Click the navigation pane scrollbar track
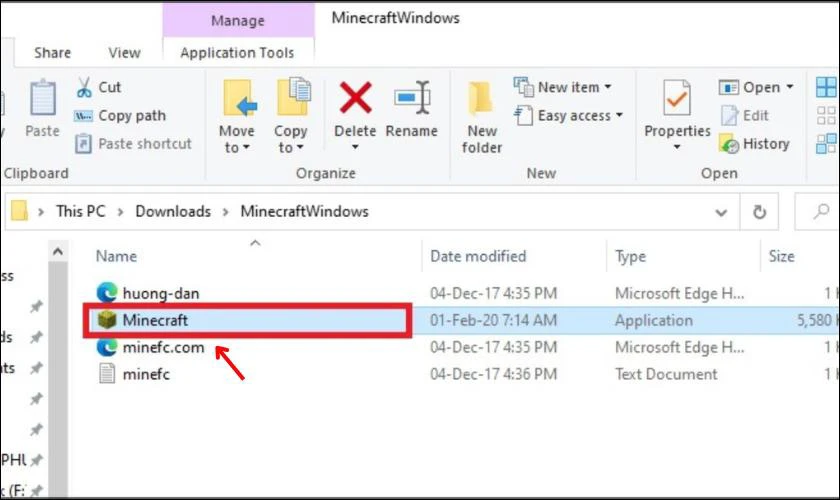 click(x=58, y=380)
